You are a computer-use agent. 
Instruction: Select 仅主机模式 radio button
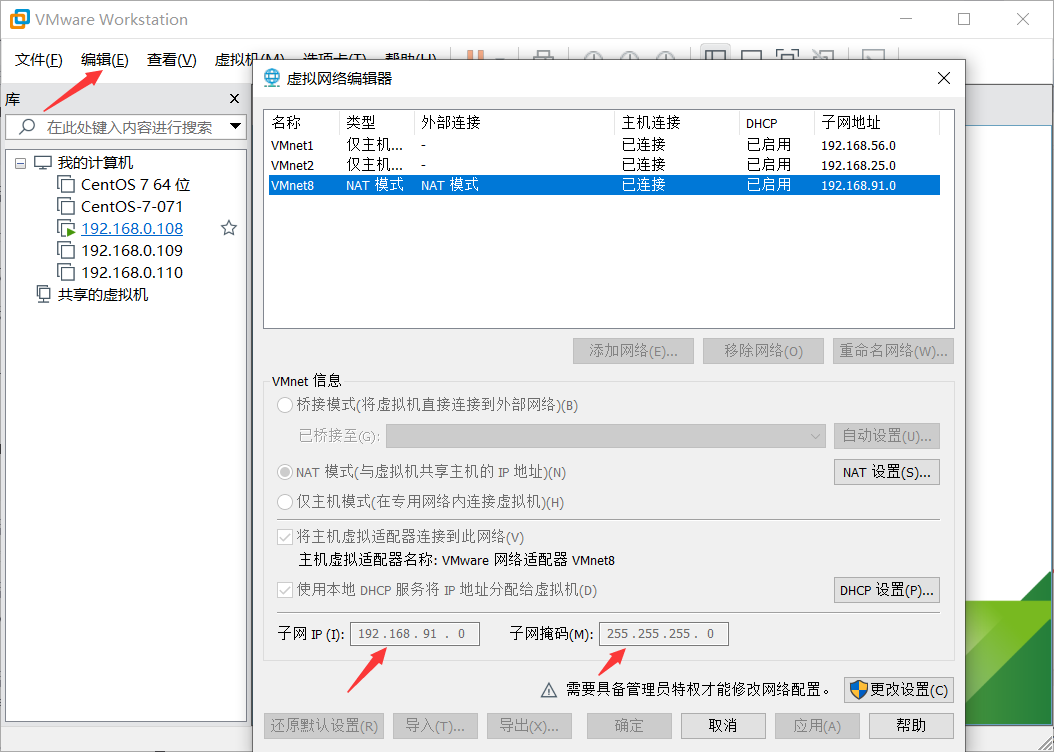[x=285, y=501]
